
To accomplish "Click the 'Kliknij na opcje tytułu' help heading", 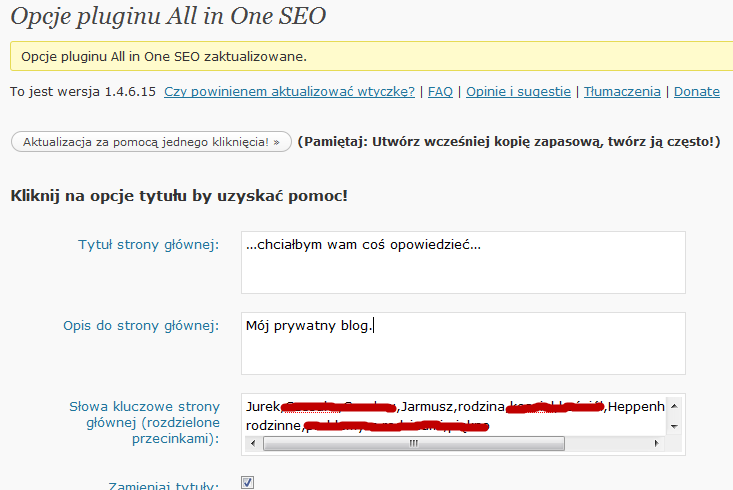I will point(178,195).
